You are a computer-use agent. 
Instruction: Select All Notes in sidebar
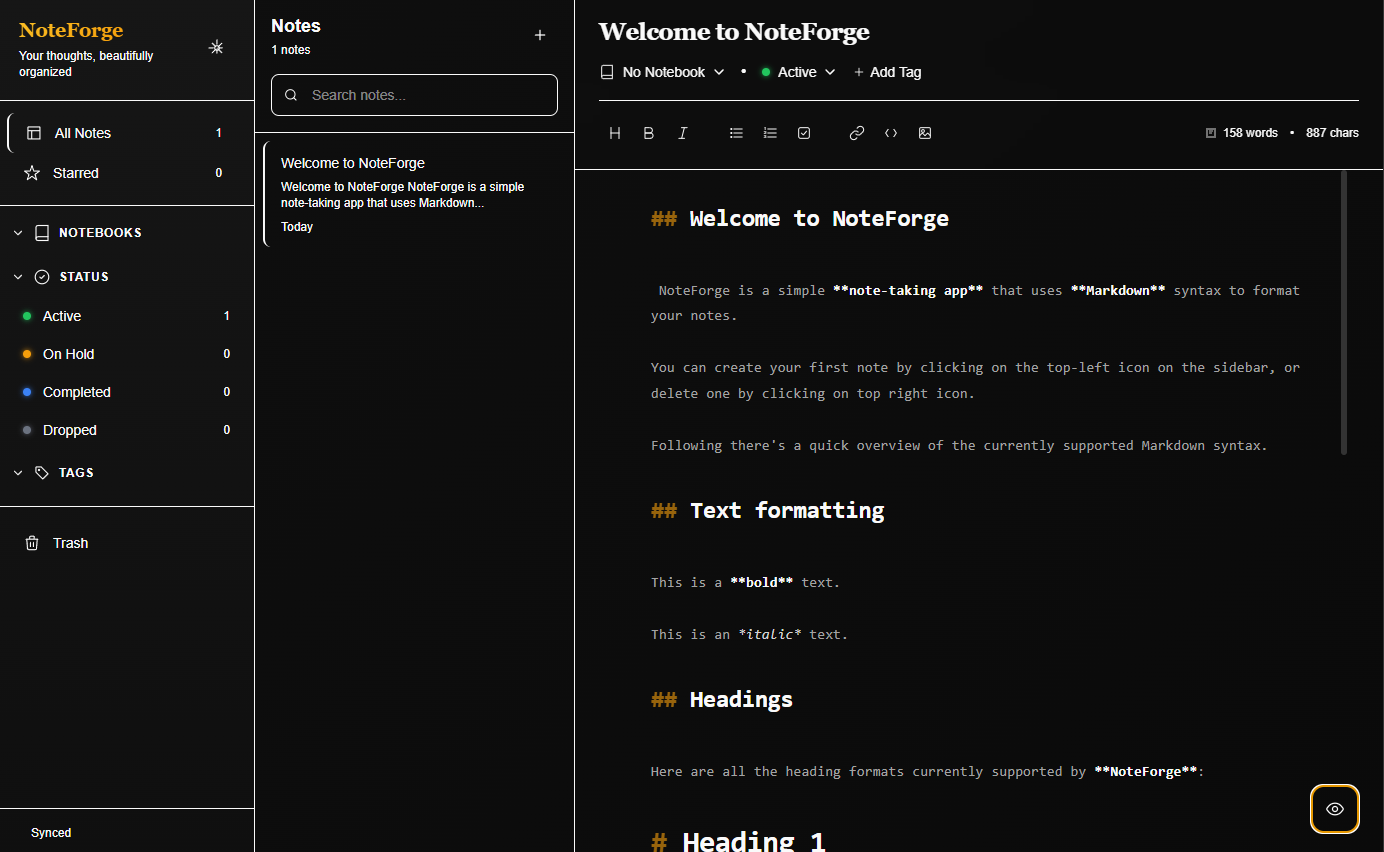(x=82, y=133)
